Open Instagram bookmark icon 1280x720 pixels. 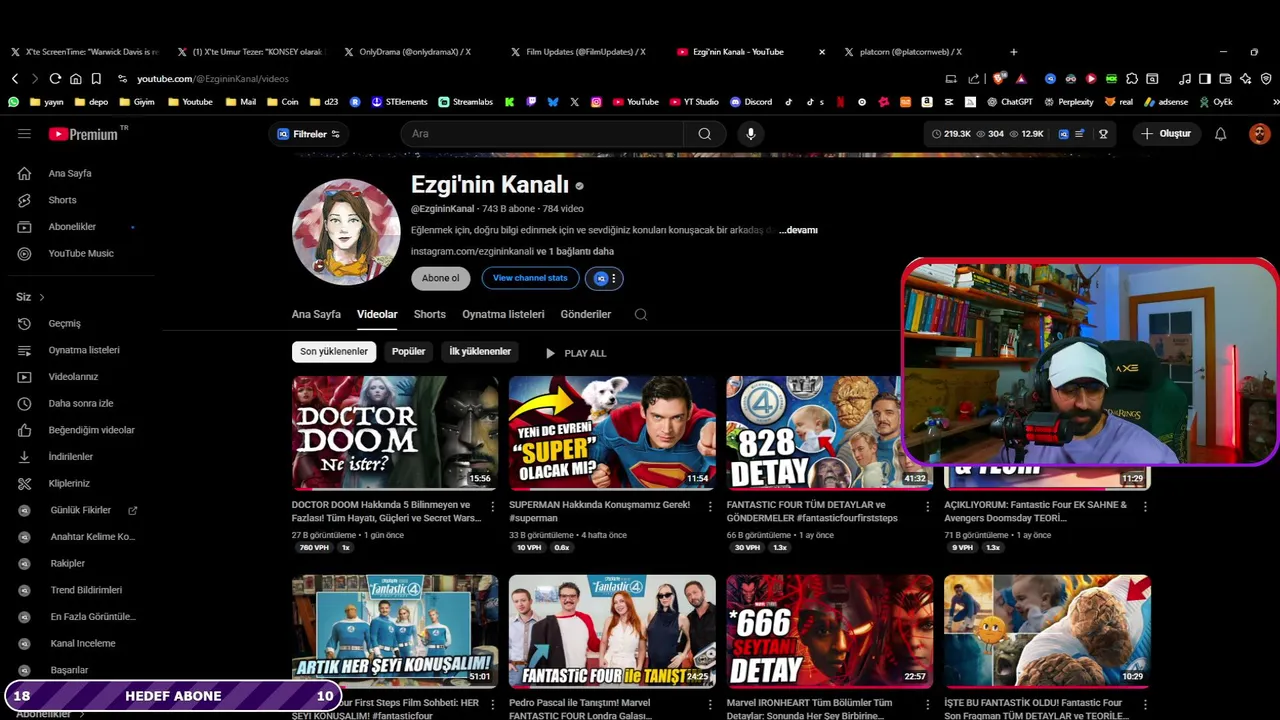tap(596, 102)
